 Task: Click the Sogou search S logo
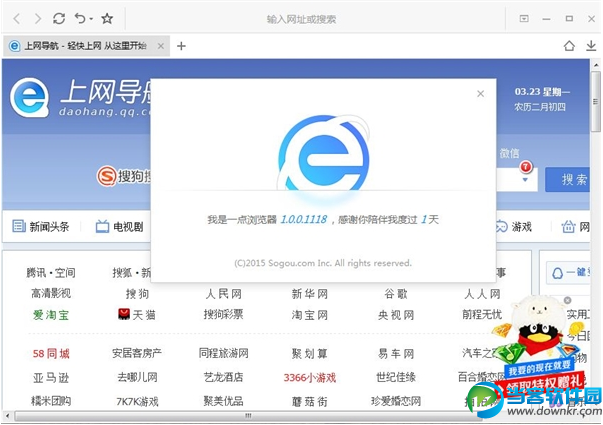(107, 176)
